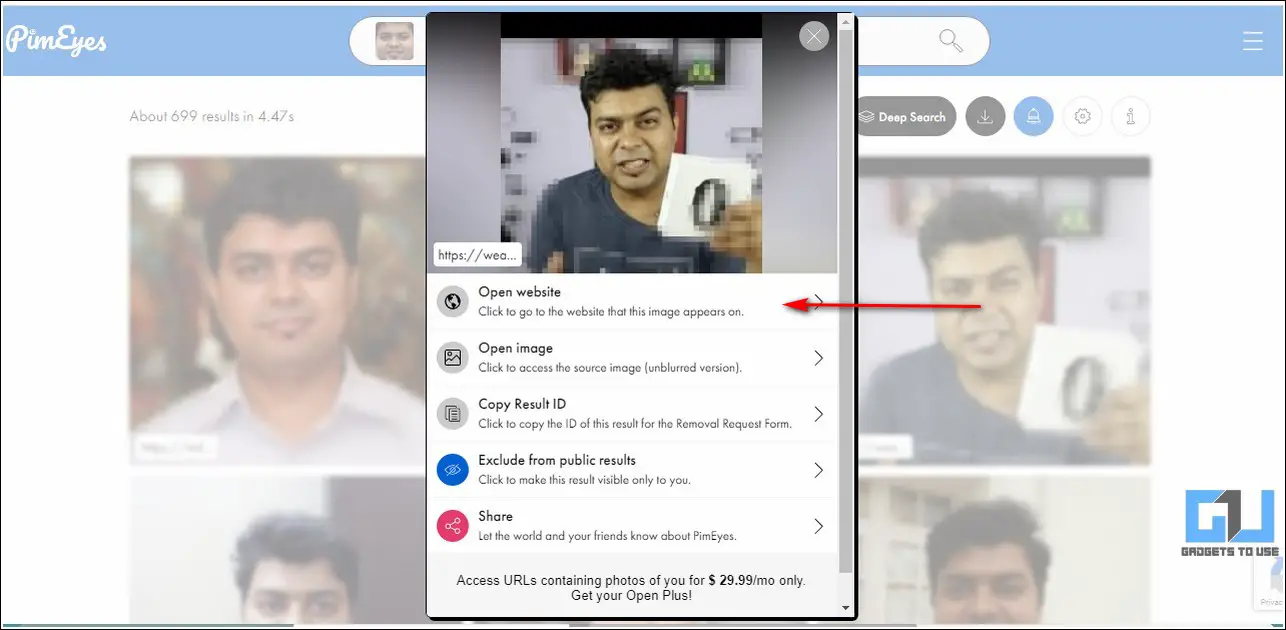Viewport: 1286px width, 630px height.
Task: Click the info icon
Action: [x=1130, y=117]
